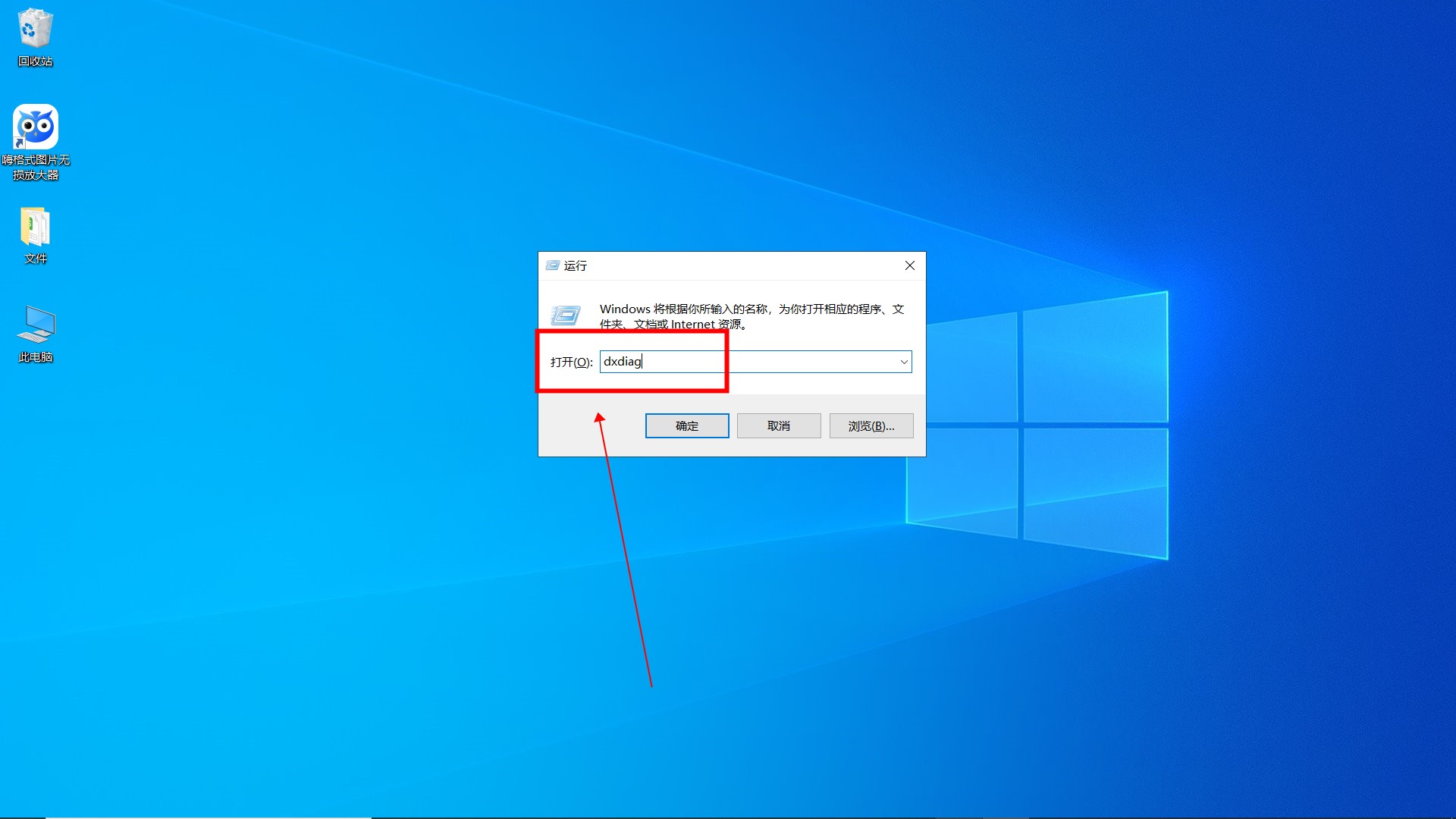The width and height of the screenshot is (1456, 819).
Task: Open the 浏览(B)... file browser
Action: [x=871, y=425]
